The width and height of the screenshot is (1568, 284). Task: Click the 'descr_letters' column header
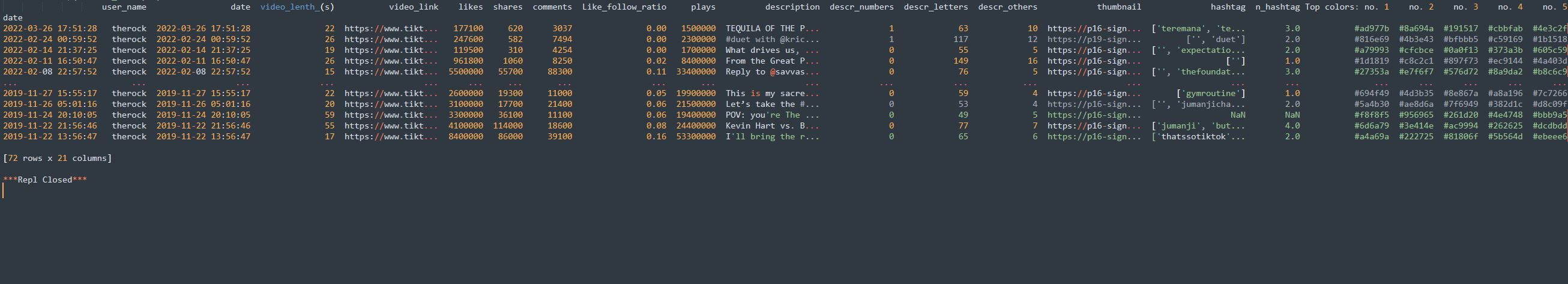click(936, 7)
